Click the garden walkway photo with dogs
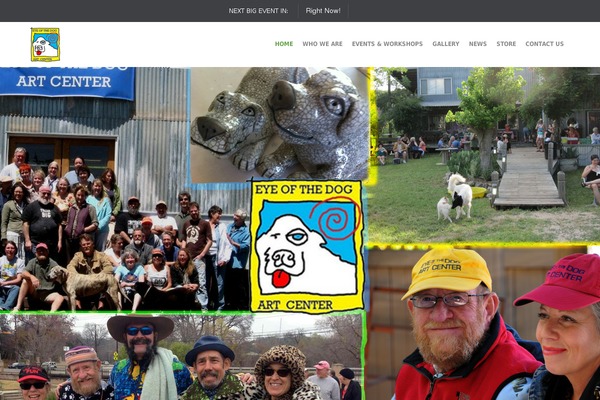Screen dimensions: 600x400 [486, 155]
